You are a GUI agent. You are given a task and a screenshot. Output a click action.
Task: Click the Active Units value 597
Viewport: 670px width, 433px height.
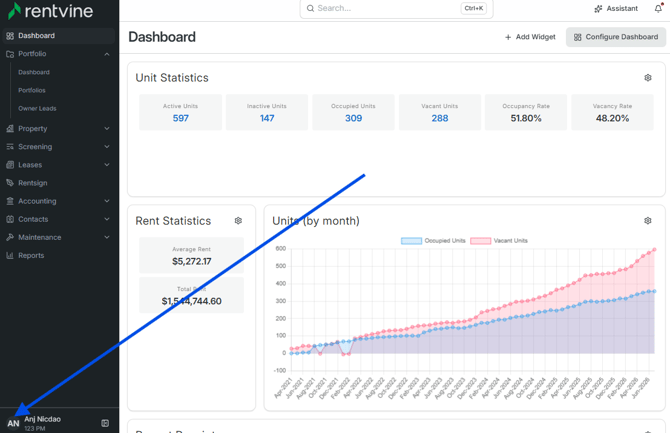click(180, 118)
